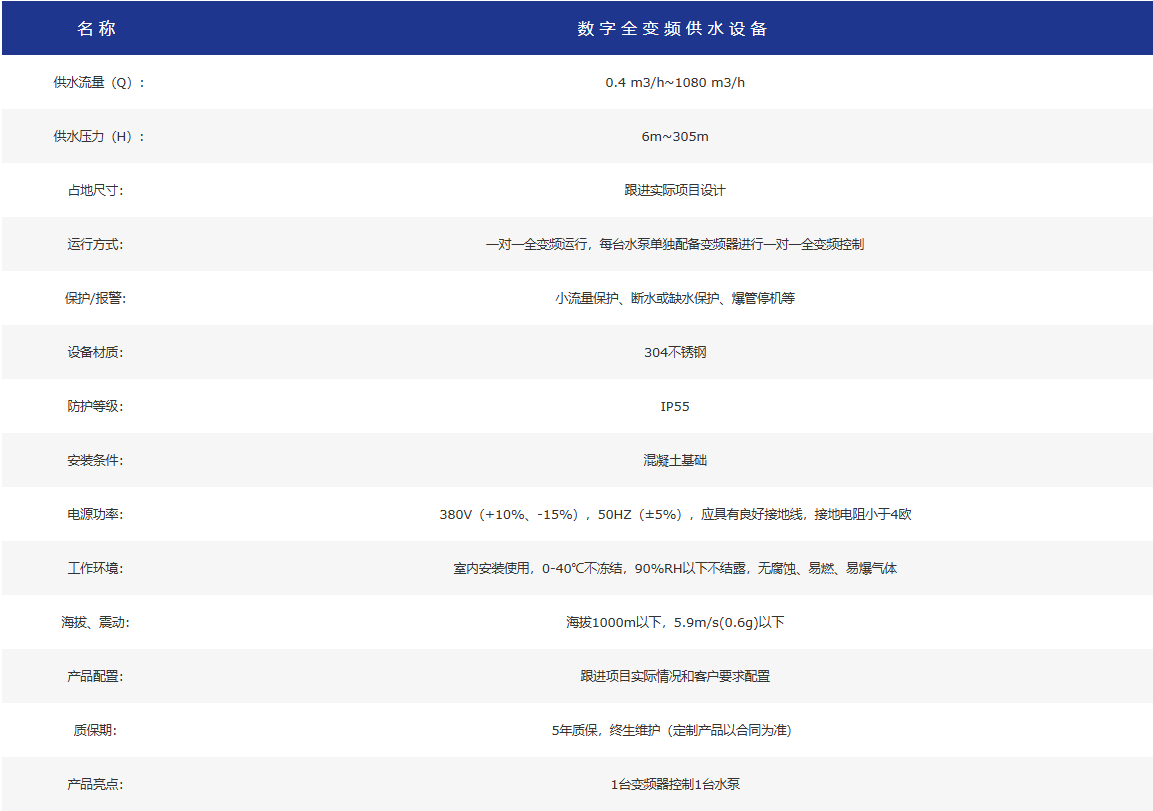The height and width of the screenshot is (811, 1153).
Task: Click the 0.4 m3/h~1080 m3/h value
Action: [675, 82]
